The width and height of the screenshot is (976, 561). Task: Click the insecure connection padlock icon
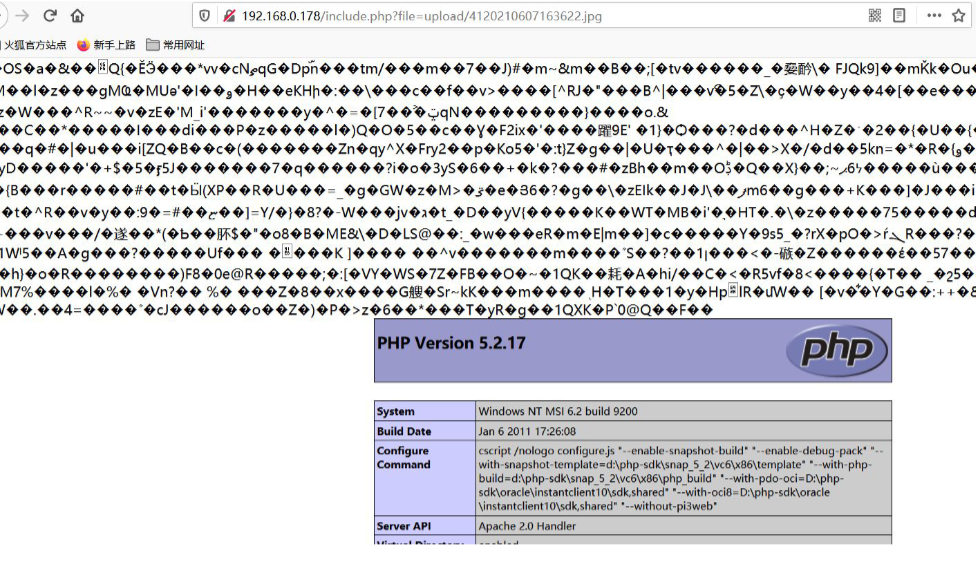coord(229,16)
